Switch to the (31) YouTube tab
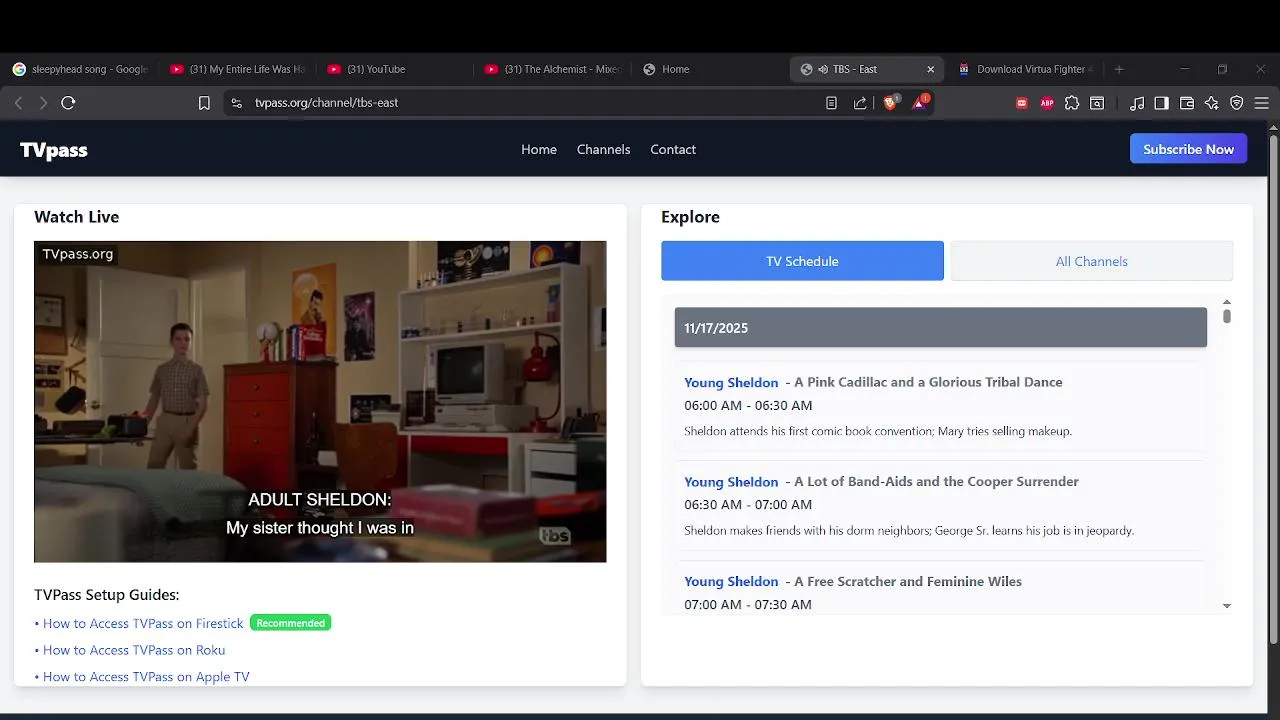Image resolution: width=1280 pixels, height=720 pixels. point(396,69)
